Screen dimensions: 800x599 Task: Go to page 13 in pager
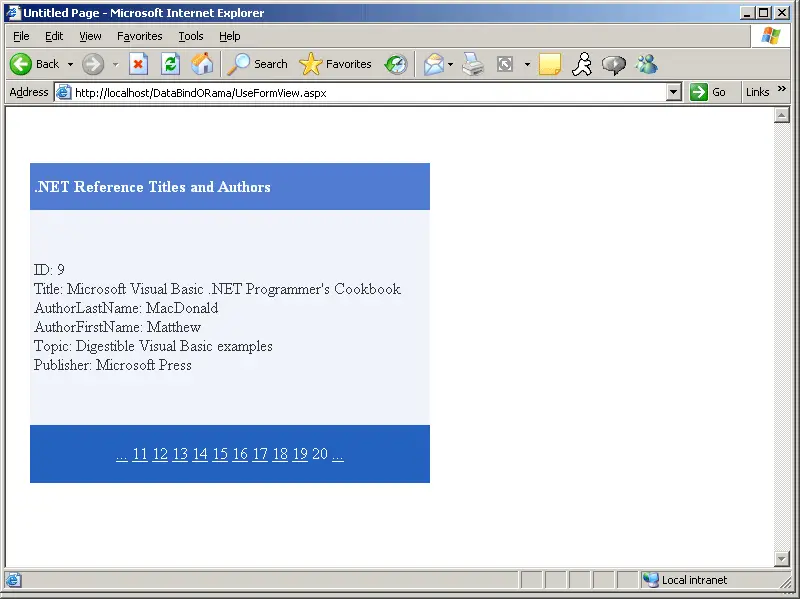point(180,454)
